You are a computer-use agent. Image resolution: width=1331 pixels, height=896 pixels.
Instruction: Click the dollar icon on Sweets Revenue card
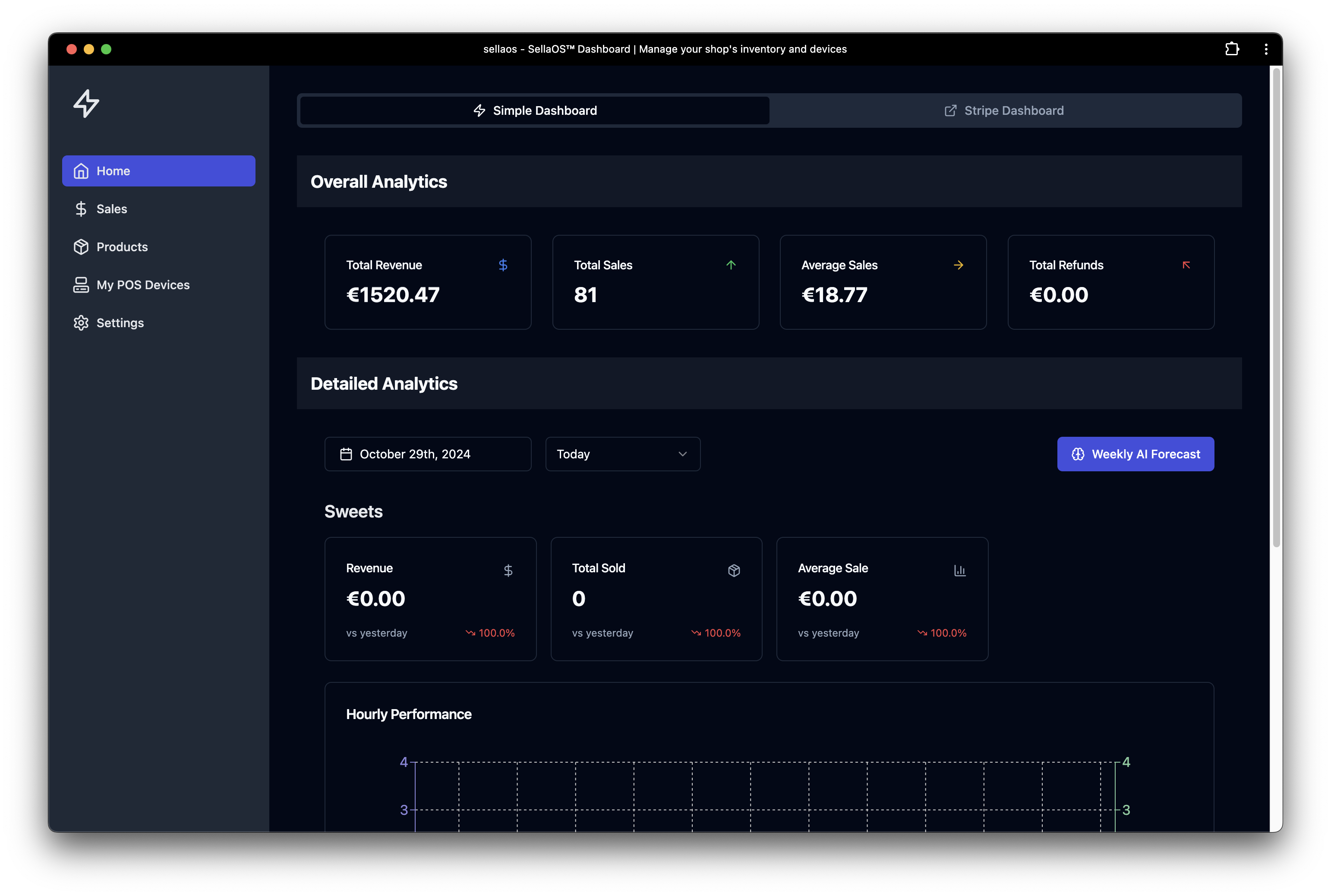pyautogui.click(x=508, y=570)
